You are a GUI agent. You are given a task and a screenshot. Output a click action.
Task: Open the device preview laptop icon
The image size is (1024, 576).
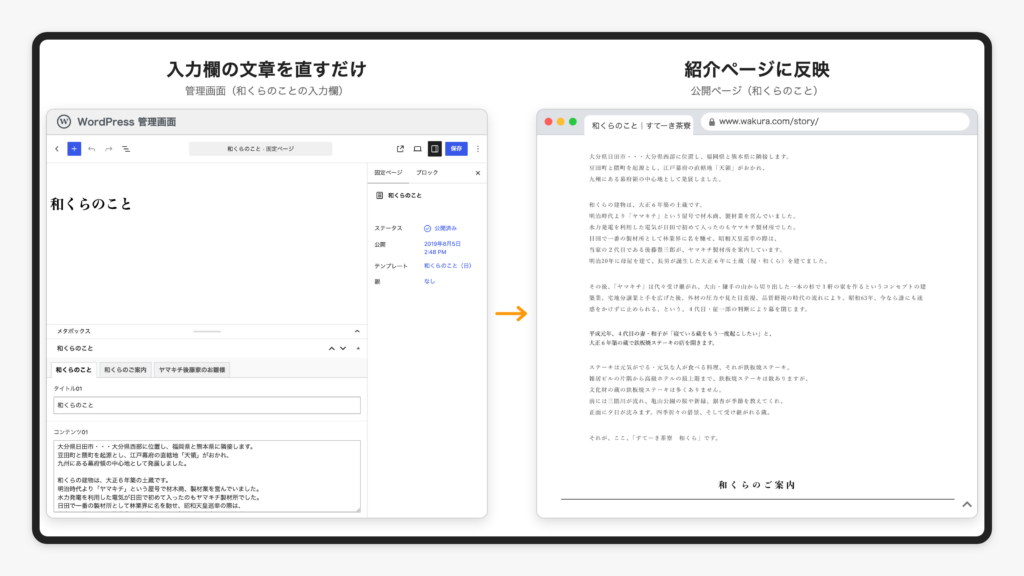pos(417,149)
